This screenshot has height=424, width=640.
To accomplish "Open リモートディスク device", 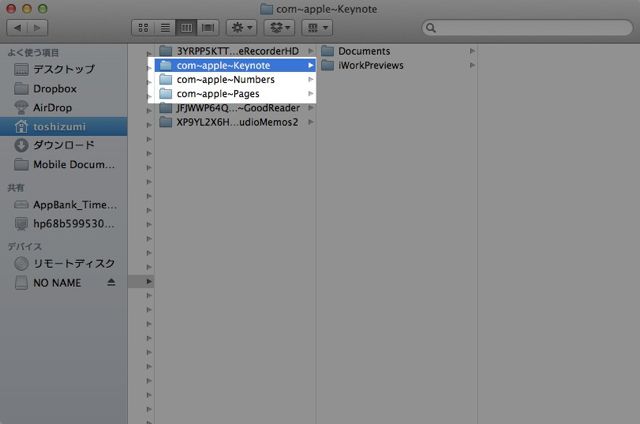I will pos(64,264).
